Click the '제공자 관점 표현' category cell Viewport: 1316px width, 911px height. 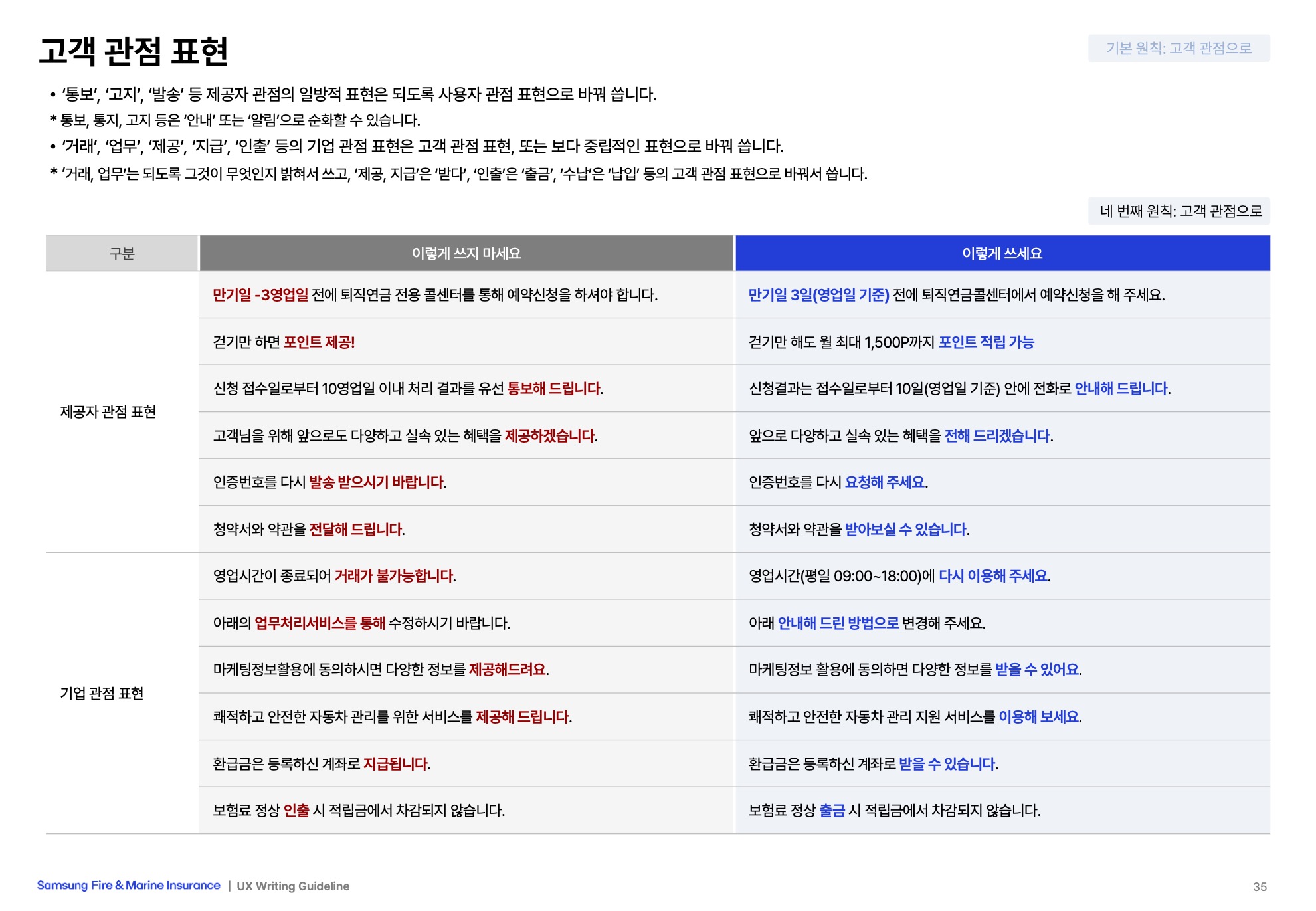click(108, 412)
